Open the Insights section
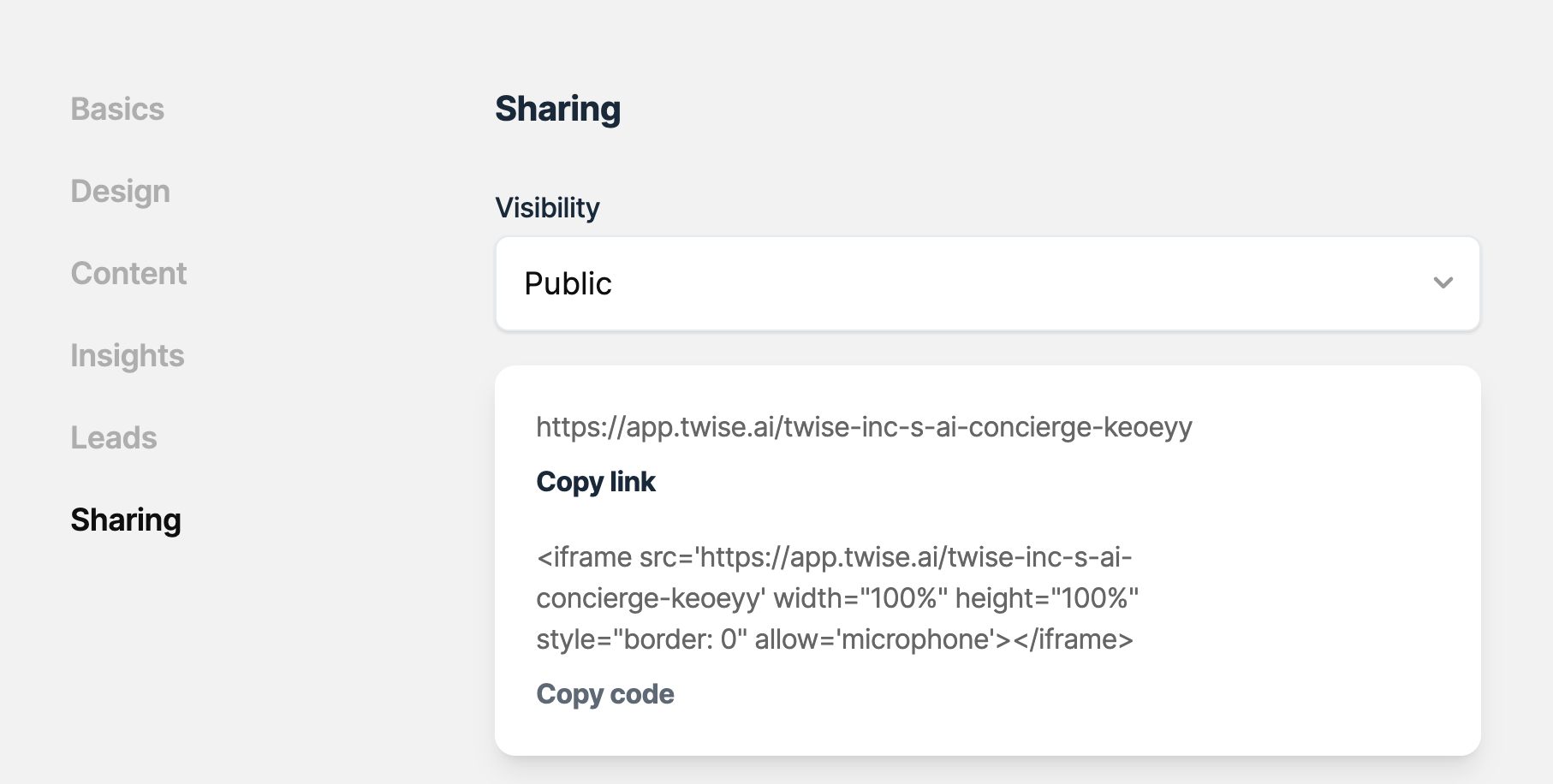 point(128,356)
